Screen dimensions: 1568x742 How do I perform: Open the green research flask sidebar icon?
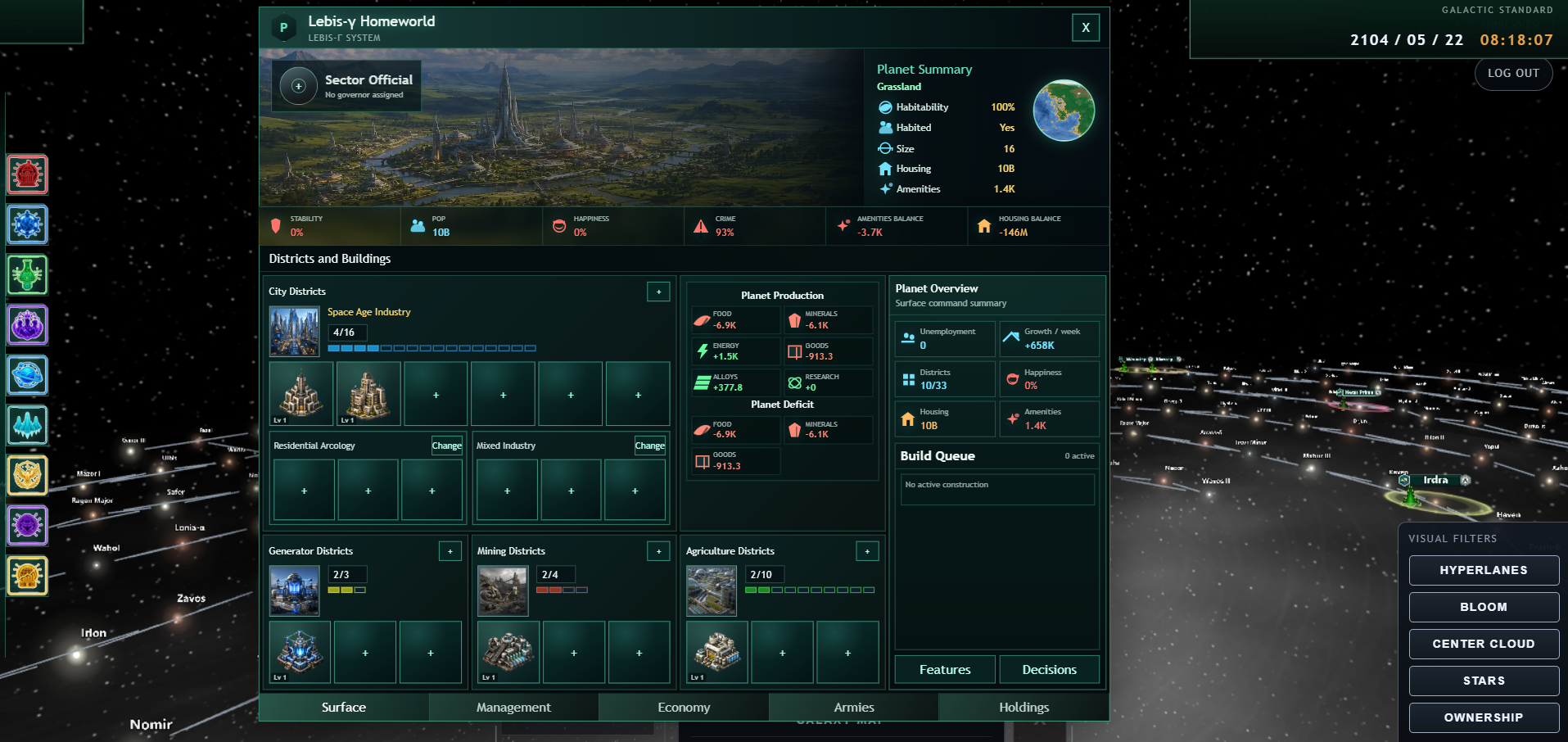coord(28,274)
